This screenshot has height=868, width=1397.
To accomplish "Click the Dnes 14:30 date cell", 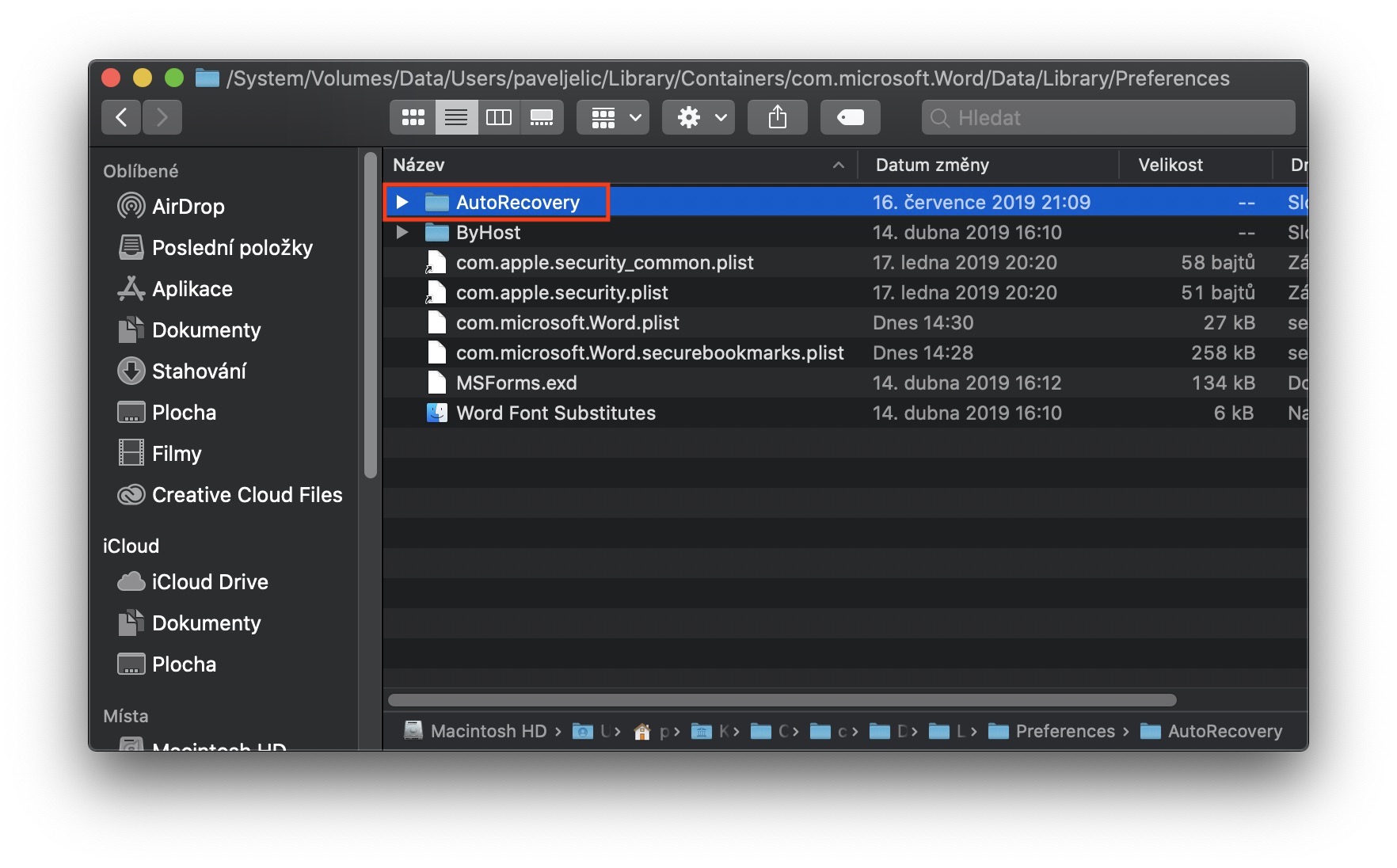I will pos(923,322).
